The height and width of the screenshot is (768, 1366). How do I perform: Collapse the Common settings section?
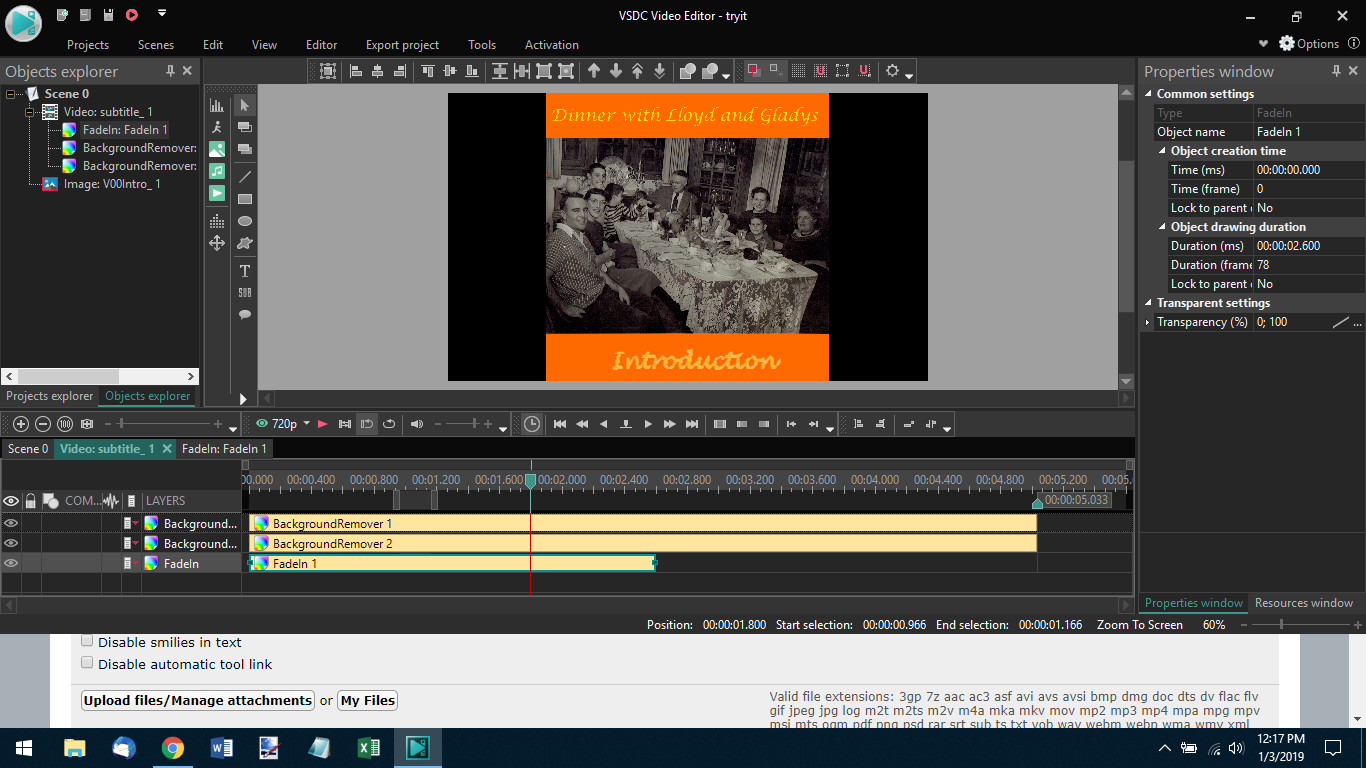click(1149, 94)
